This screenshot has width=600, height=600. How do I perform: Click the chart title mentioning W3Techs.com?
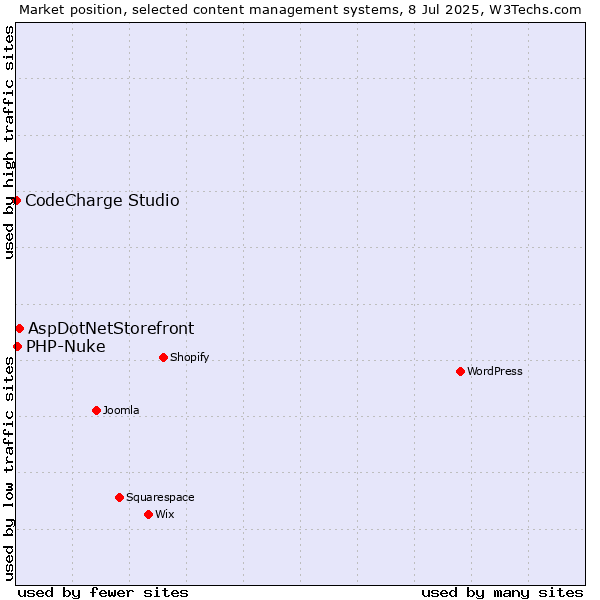[x=300, y=10]
